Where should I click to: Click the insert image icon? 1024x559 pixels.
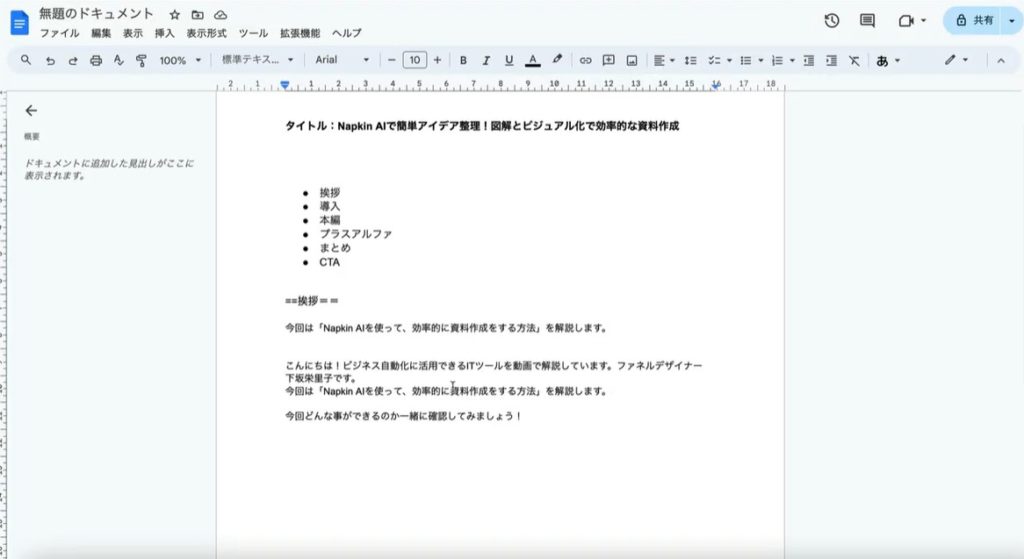tap(632, 60)
